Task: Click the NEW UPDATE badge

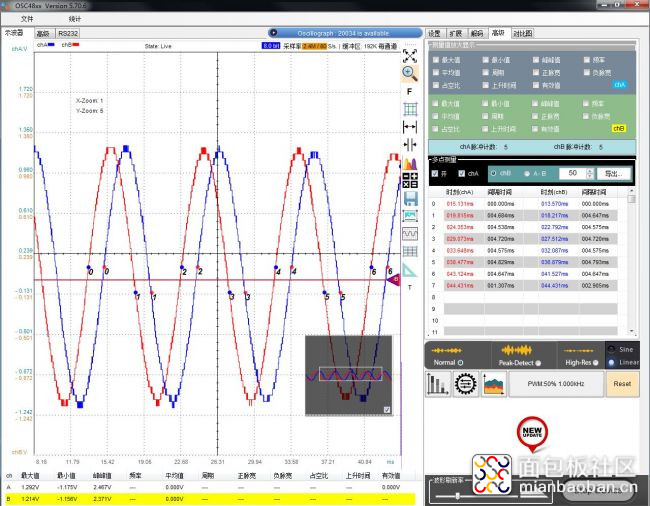Action: (x=532, y=433)
